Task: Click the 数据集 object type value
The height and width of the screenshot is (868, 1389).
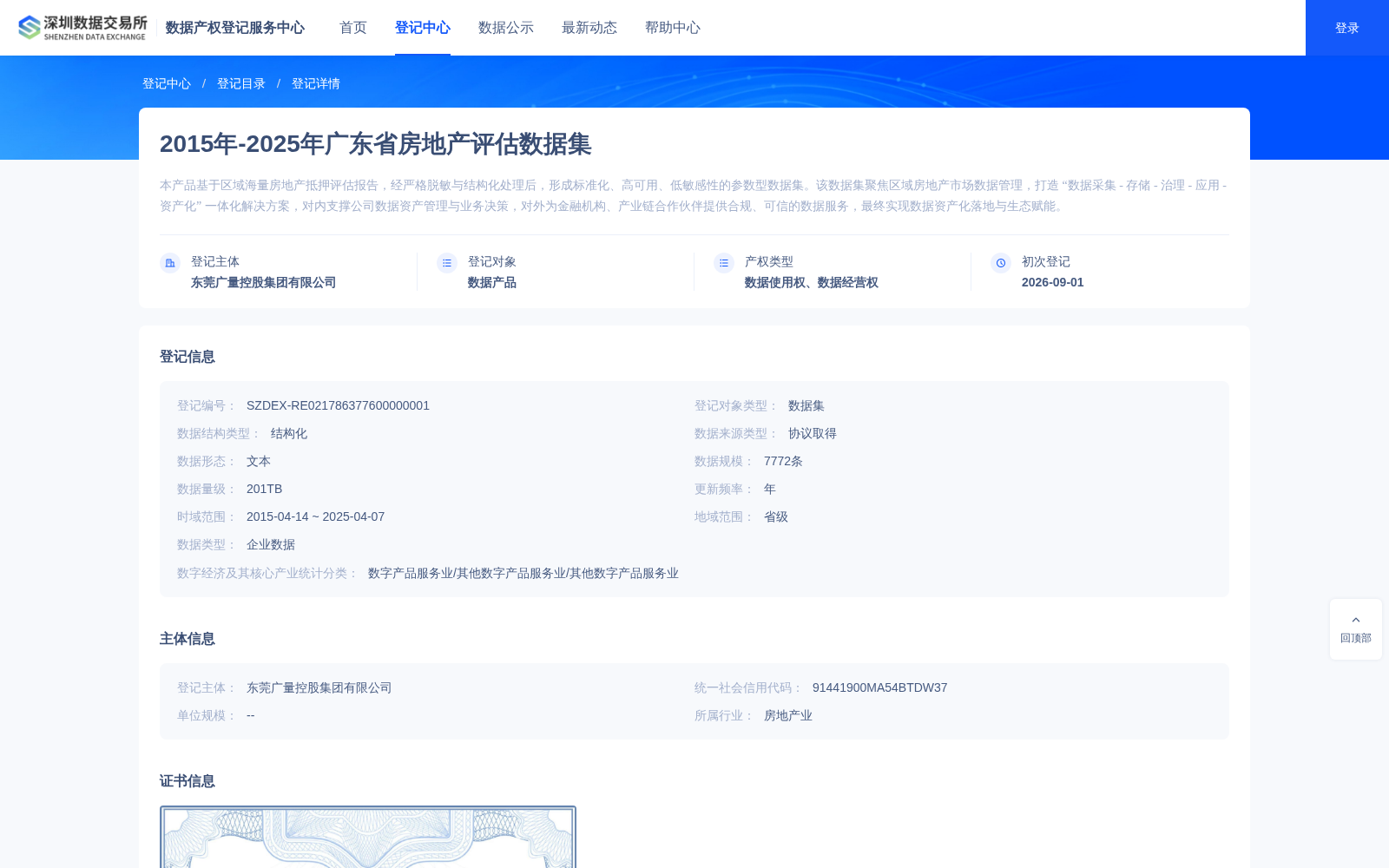Action: [806, 405]
